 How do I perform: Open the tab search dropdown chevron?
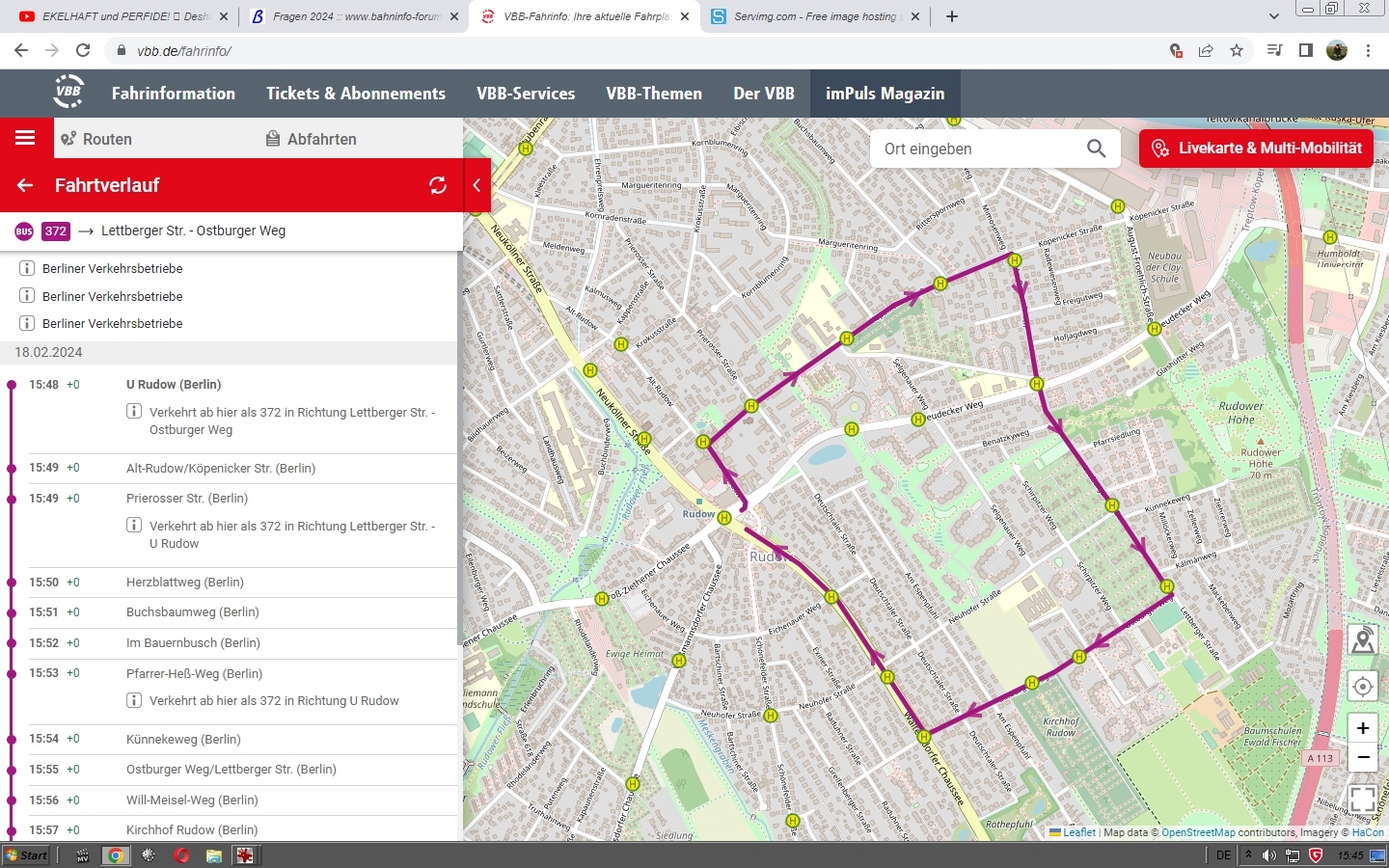1273,16
